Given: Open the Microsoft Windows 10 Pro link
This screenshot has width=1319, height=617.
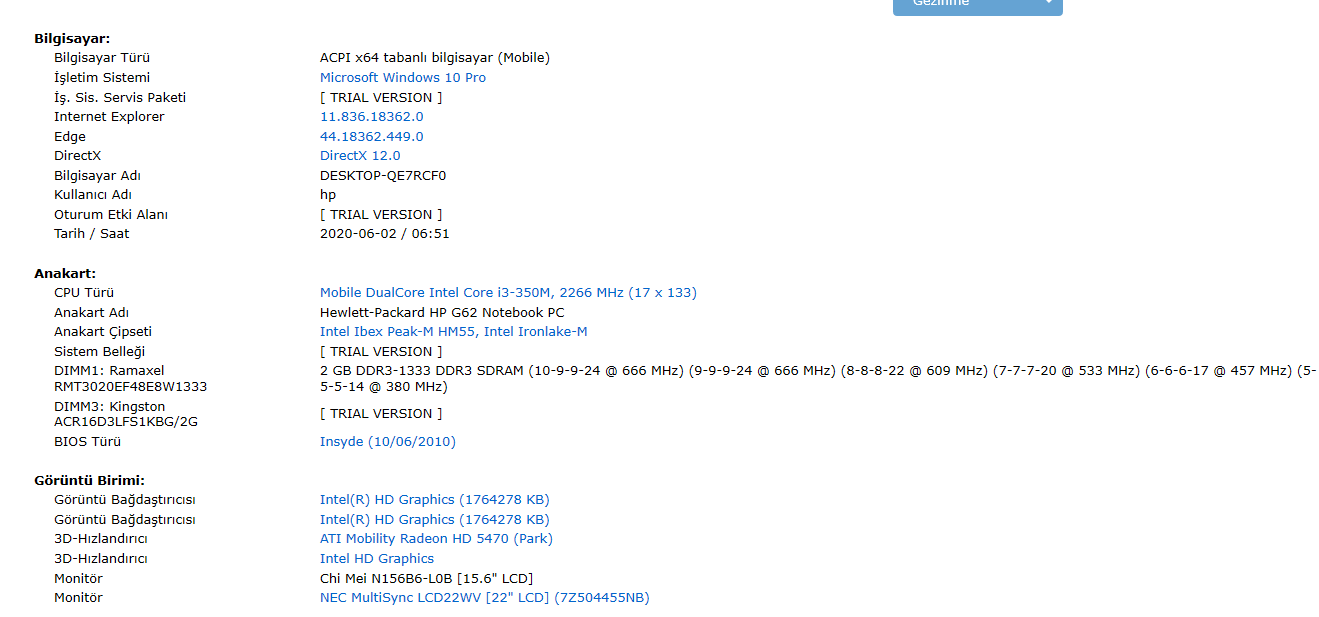Looking at the screenshot, I should tap(403, 77).
